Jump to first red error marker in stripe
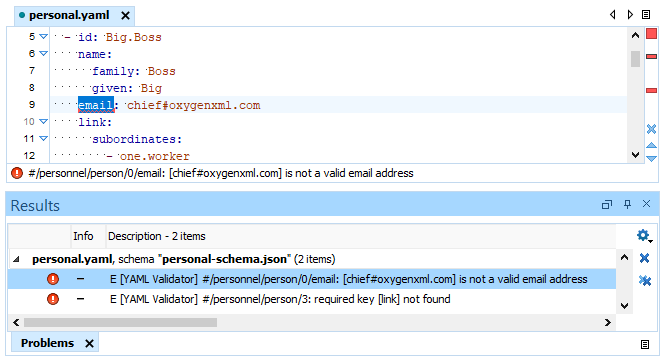This screenshot has width=665, height=362. click(x=651, y=56)
